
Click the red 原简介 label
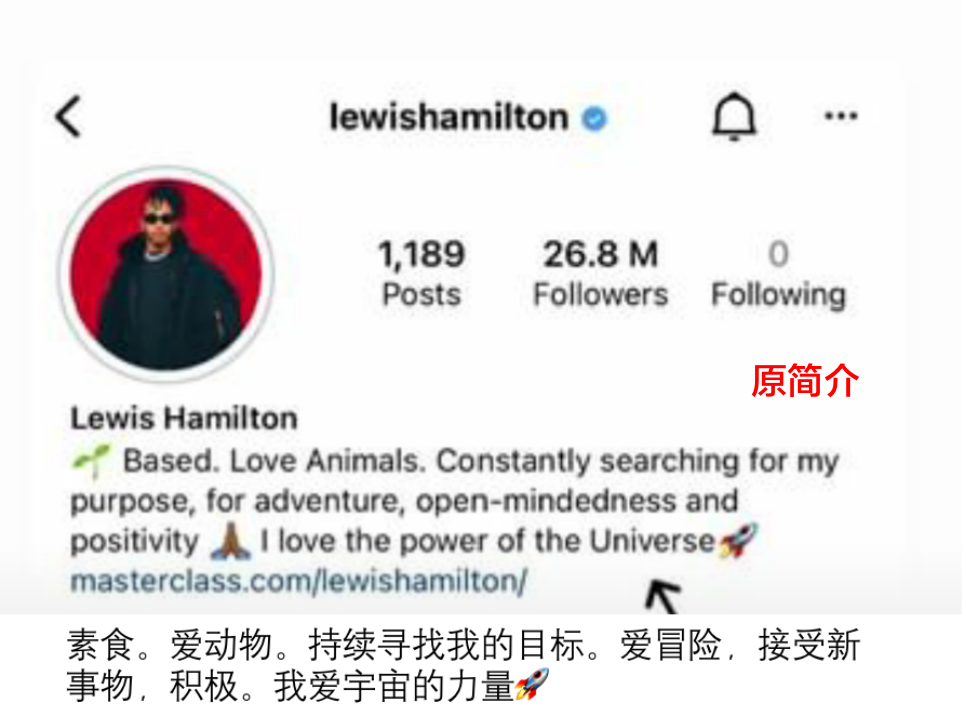[x=805, y=381]
